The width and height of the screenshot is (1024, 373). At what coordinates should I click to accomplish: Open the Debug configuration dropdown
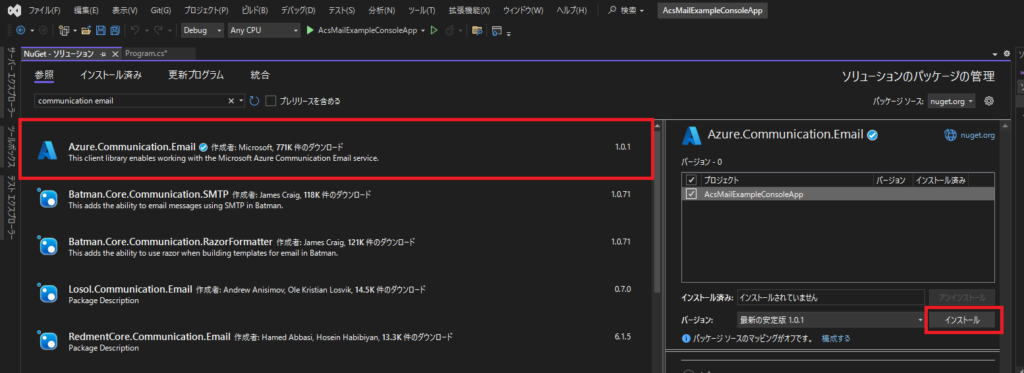(202, 31)
